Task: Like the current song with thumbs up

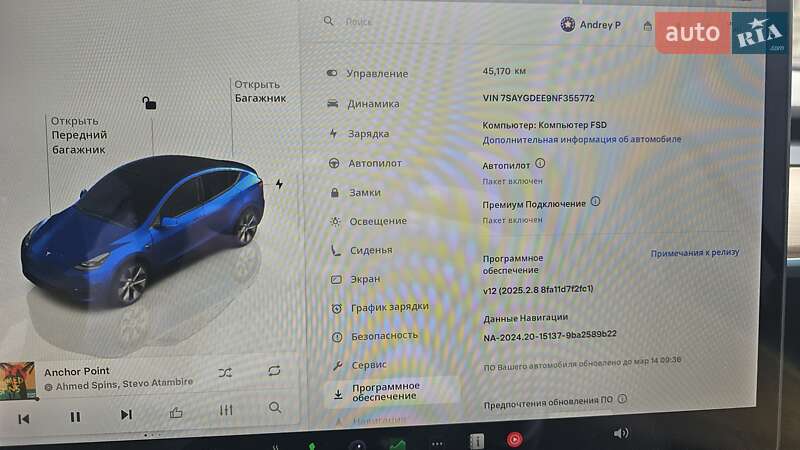Action: (x=176, y=412)
